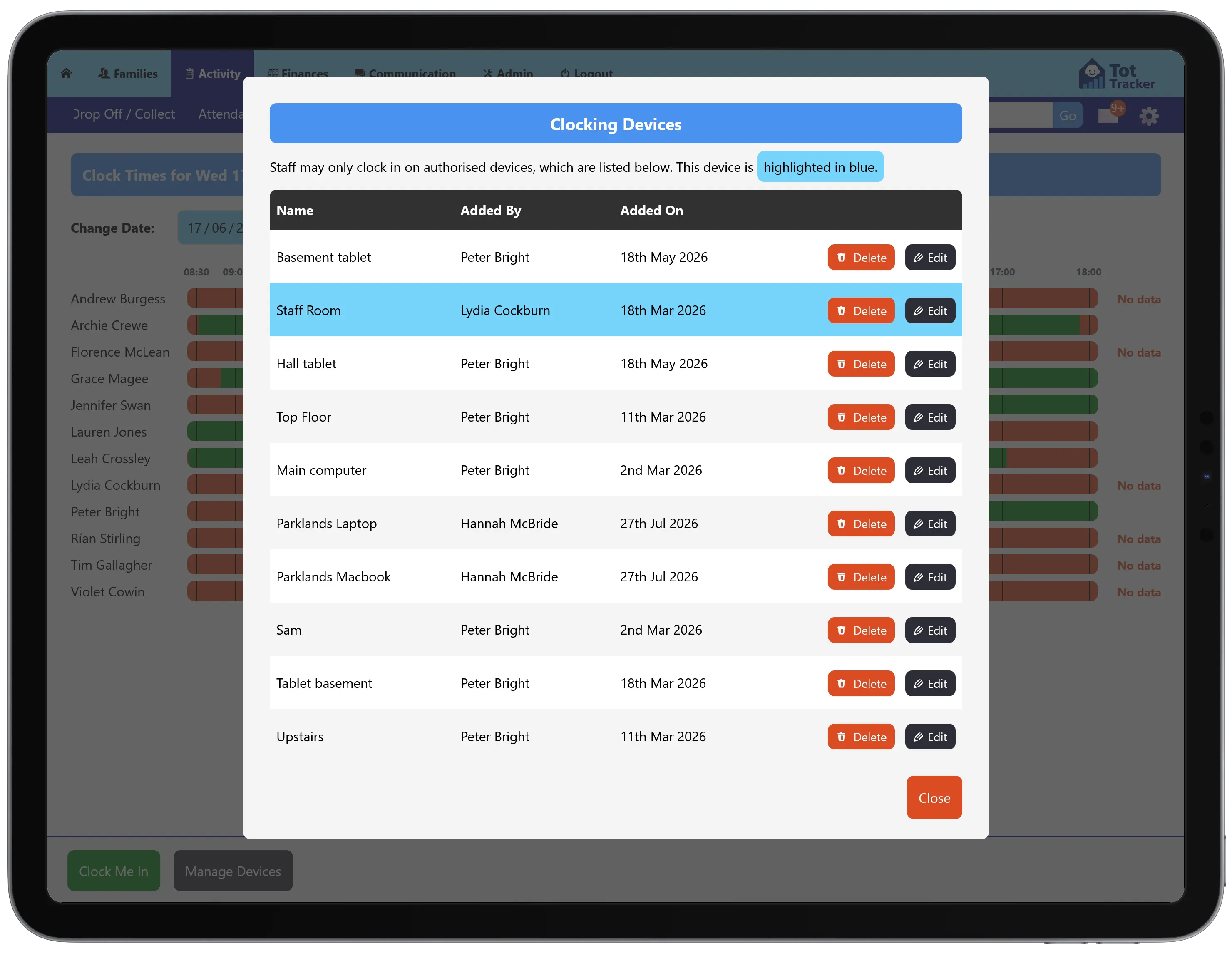Select the 2nd Mar 2026 date for Sam
Image resolution: width=1232 pixels, height=953 pixels.
tap(661, 630)
